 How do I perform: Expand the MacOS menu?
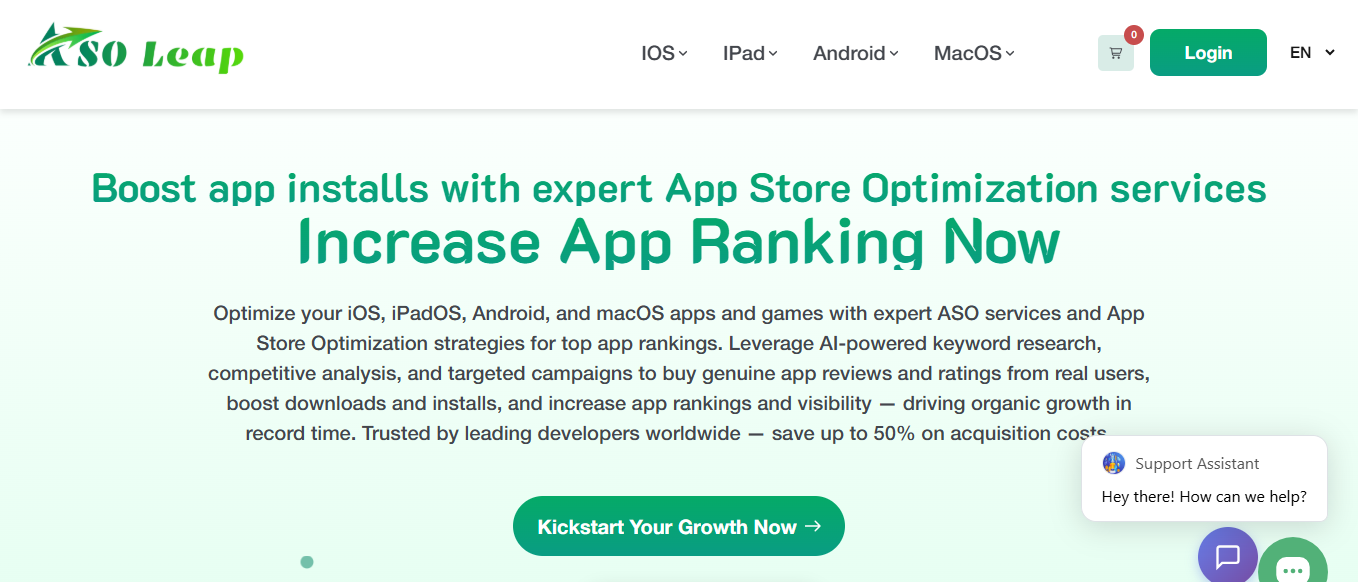(x=974, y=53)
